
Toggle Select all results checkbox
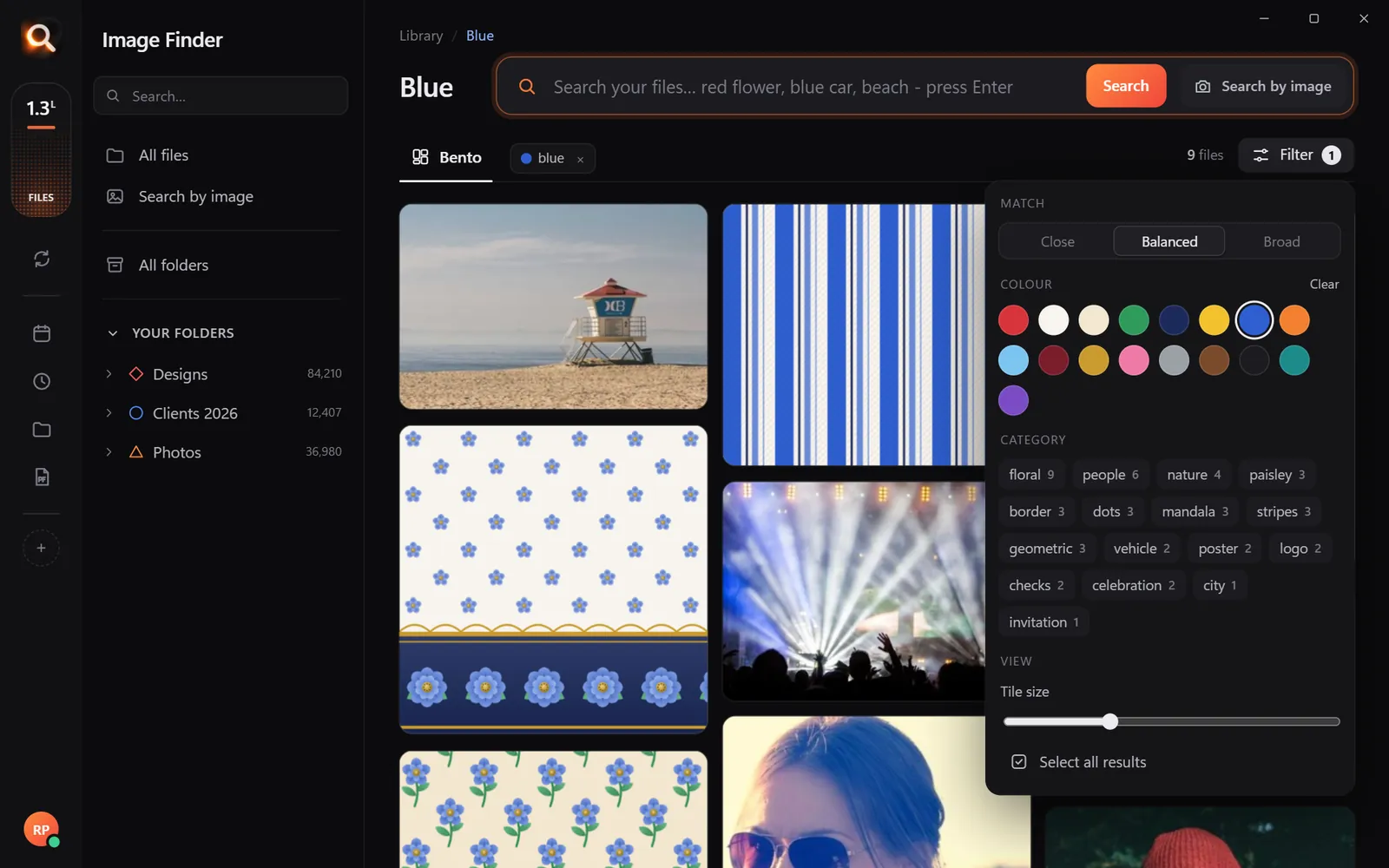tap(1019, 762)
